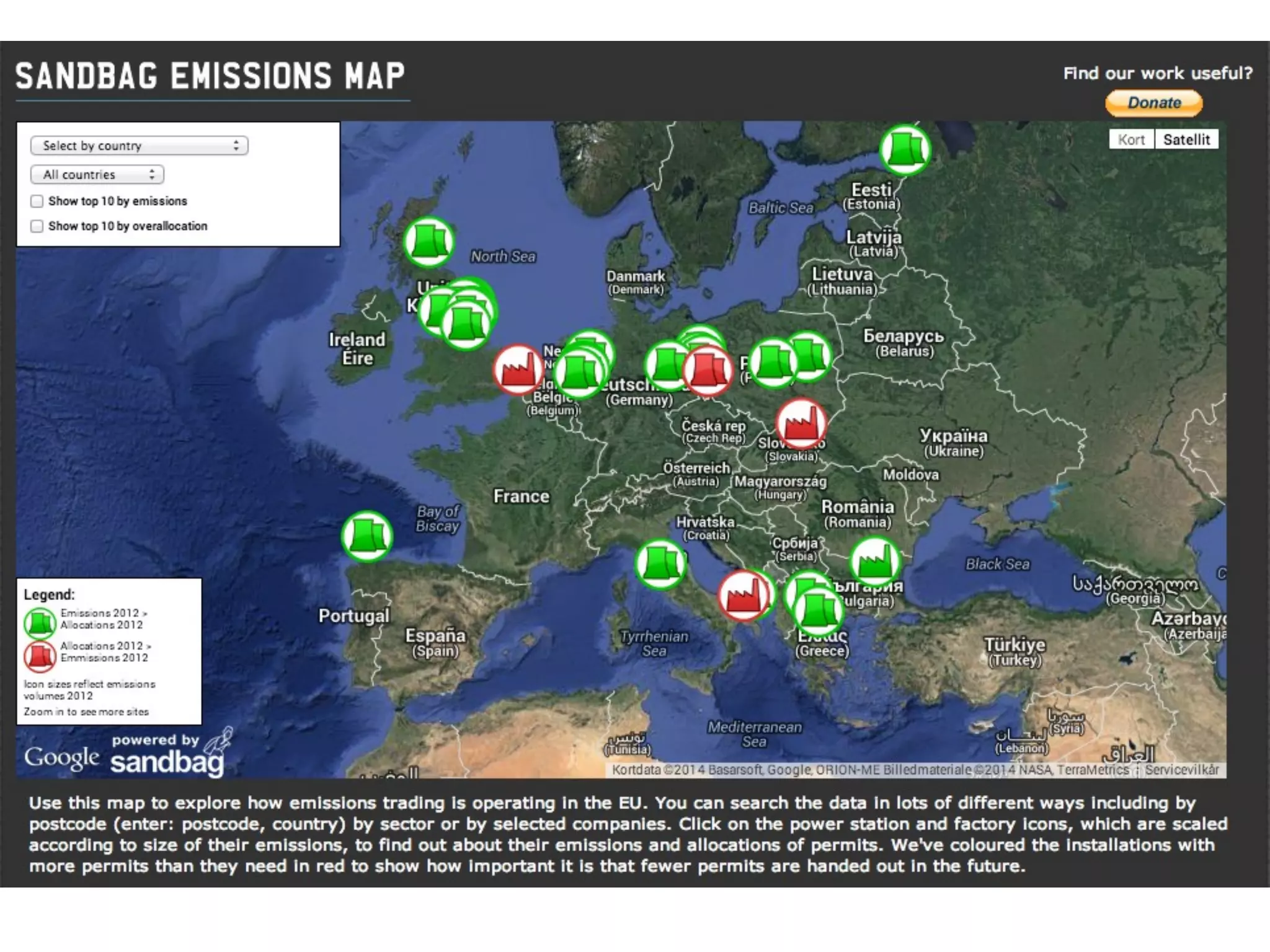The image size is (1270, 952).
Task: Click the green power station icon over Corsica
Action: click(660, 564)
